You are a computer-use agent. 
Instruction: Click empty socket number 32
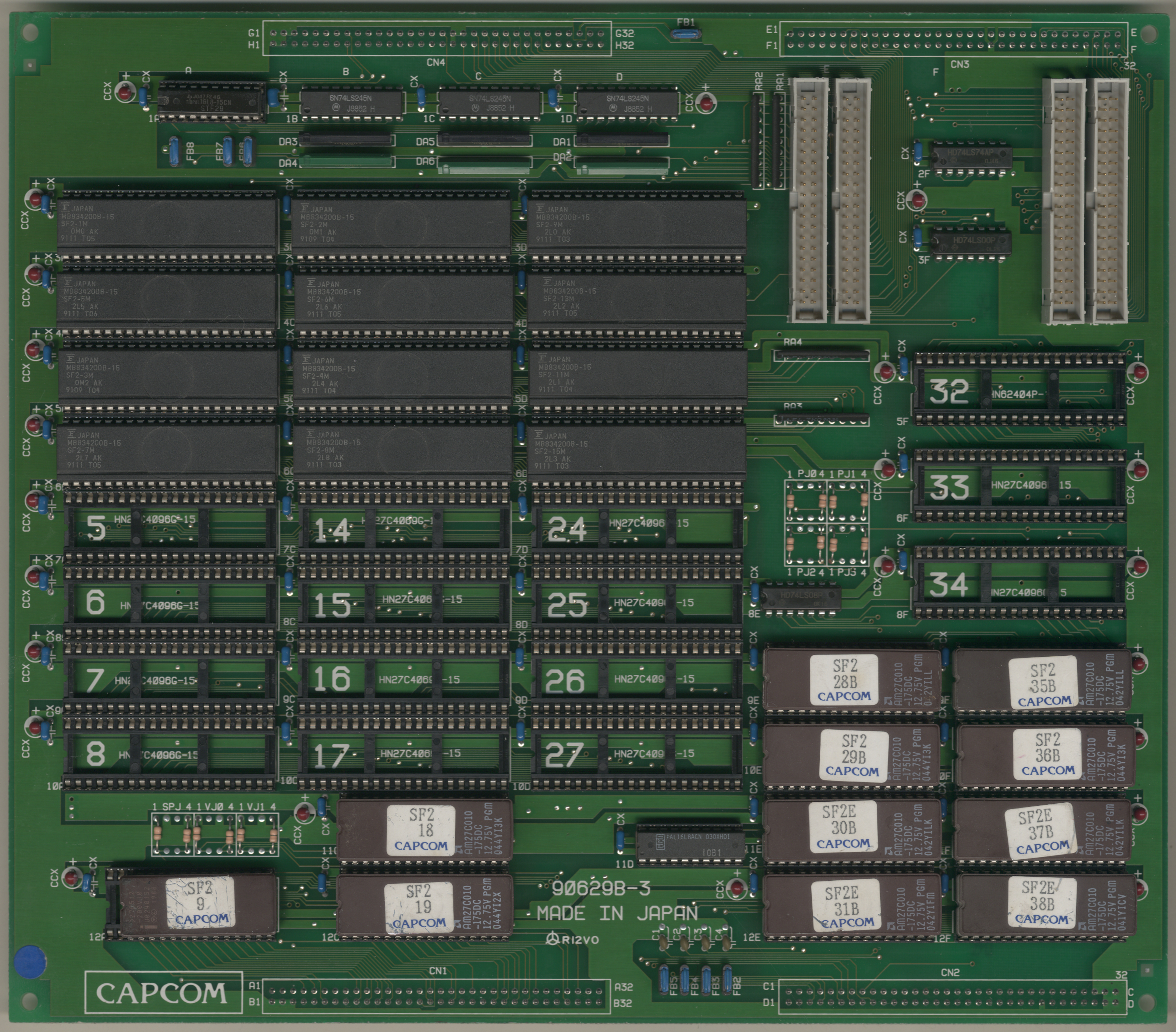click(1020, 390)
